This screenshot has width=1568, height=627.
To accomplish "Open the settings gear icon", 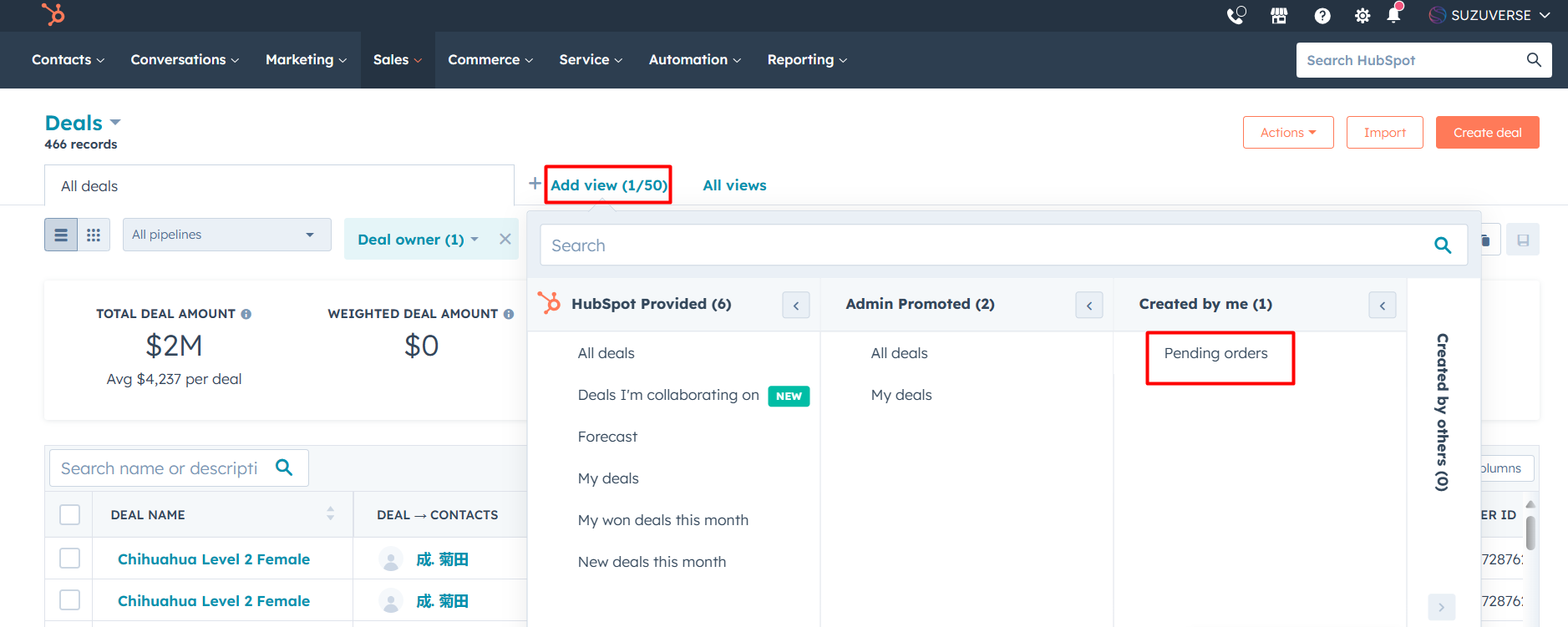I will (1362, 15).
